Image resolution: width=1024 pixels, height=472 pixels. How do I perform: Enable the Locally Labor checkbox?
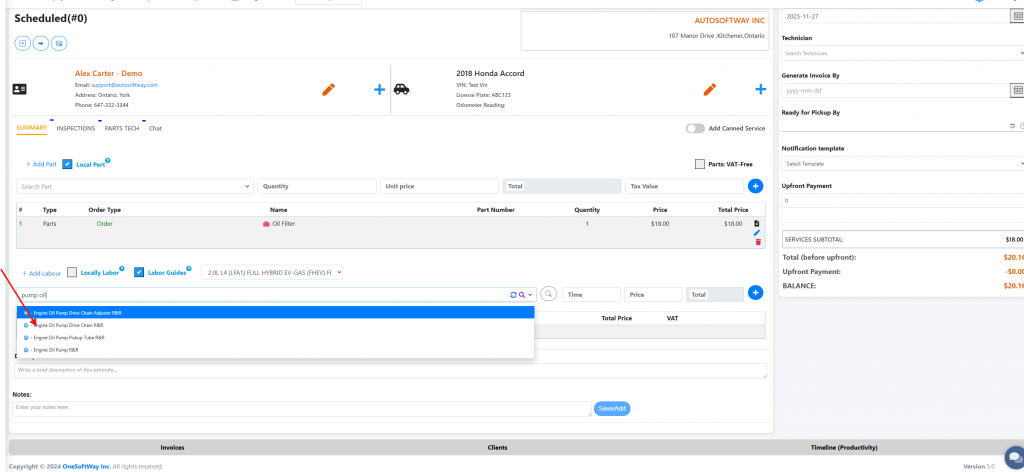[72, 272]
